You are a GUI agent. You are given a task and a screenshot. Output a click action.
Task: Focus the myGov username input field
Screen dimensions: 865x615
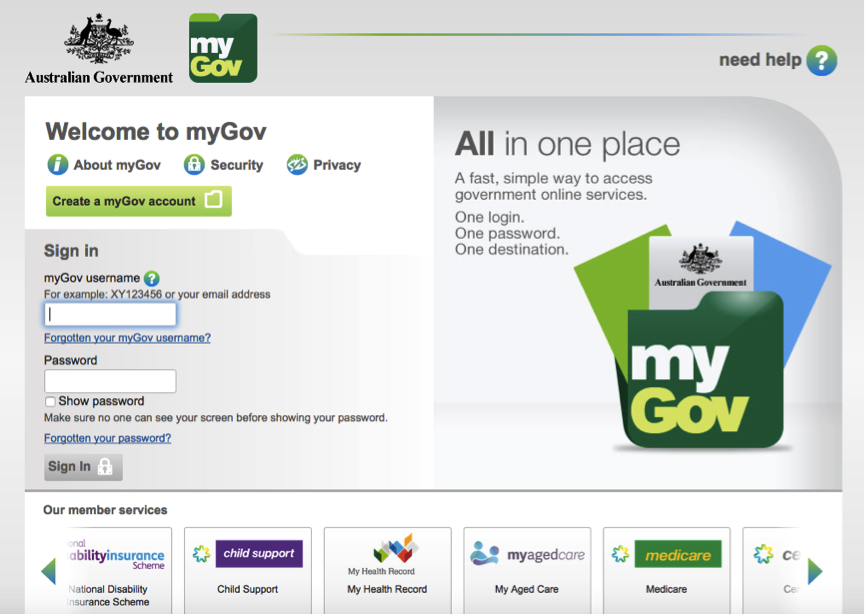point(110,314)
